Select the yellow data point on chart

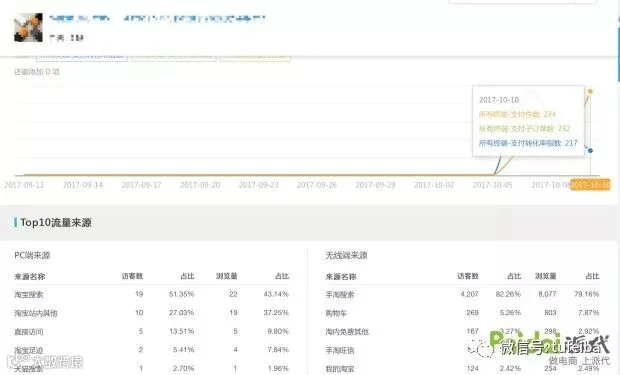(590, 91)
